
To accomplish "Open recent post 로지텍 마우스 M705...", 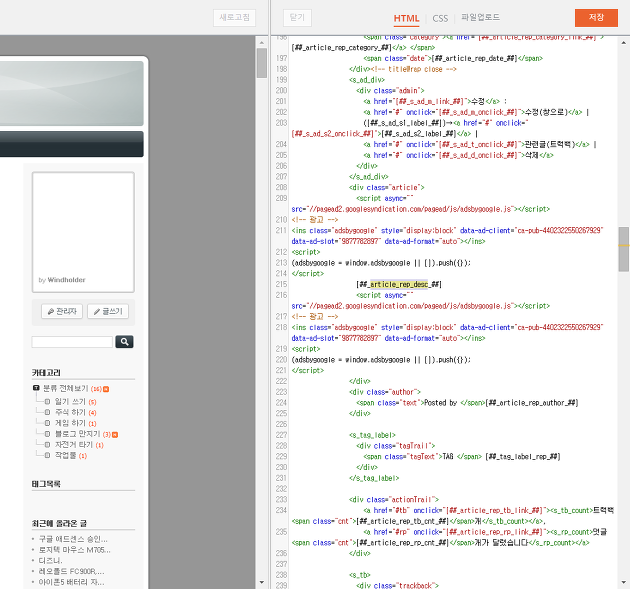I will tap(74, 550).
